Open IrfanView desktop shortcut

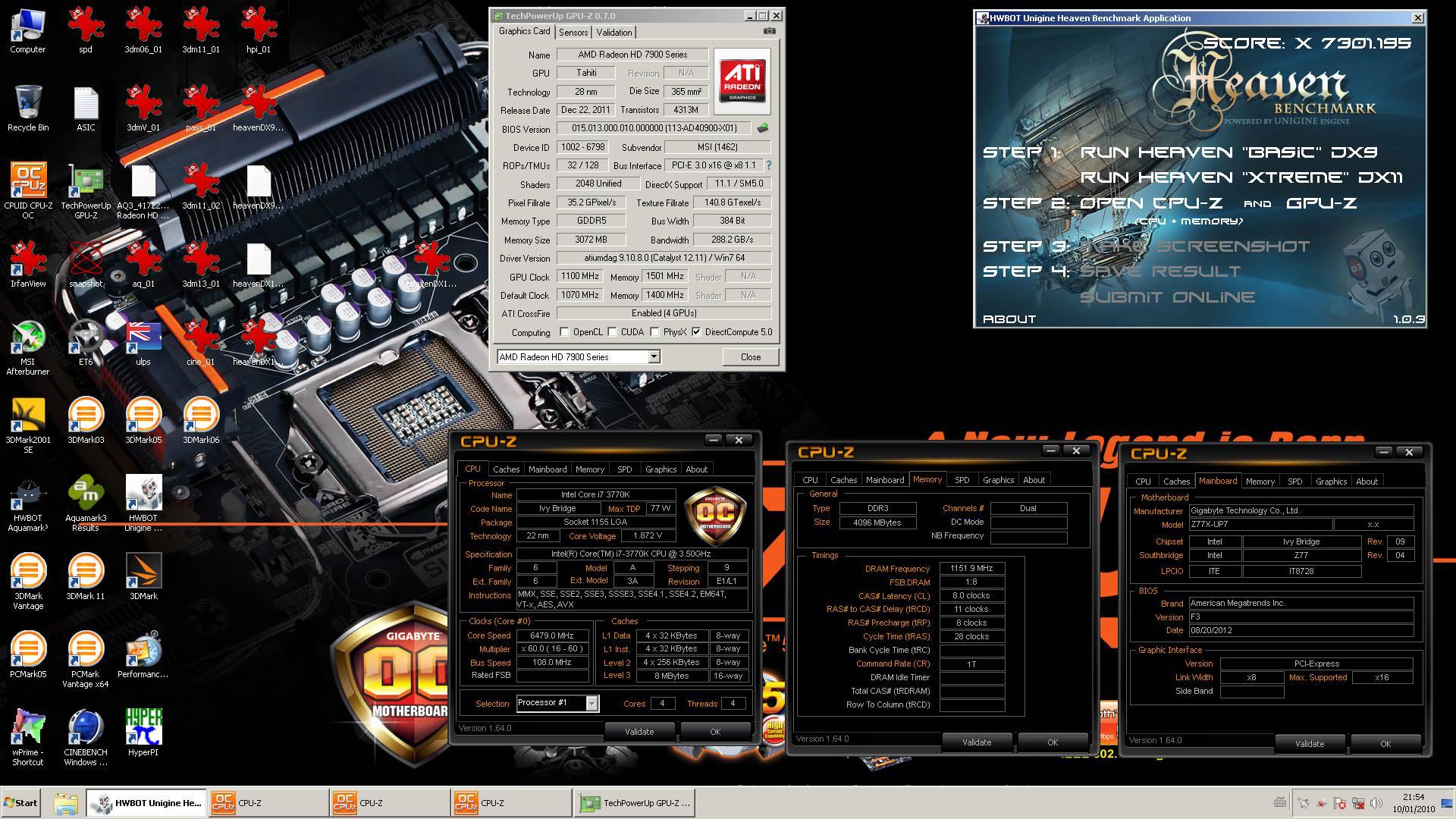27,265
